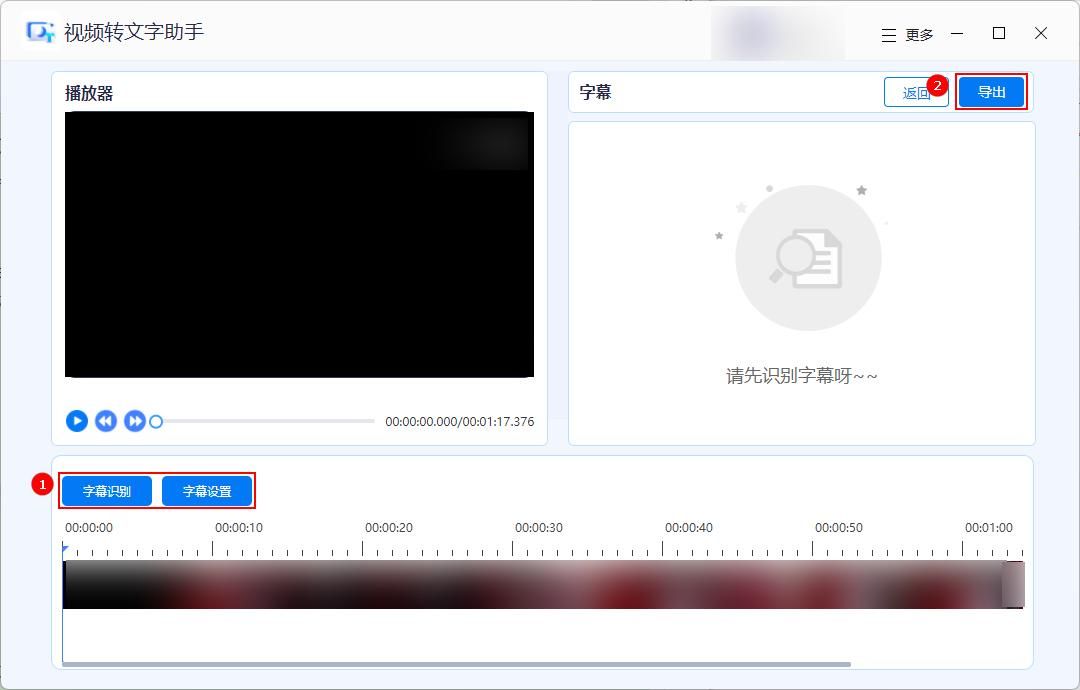Close the 视频转文字助手 window
This screenshot has height=690, width=1080.
click(x=1041, y=33)
